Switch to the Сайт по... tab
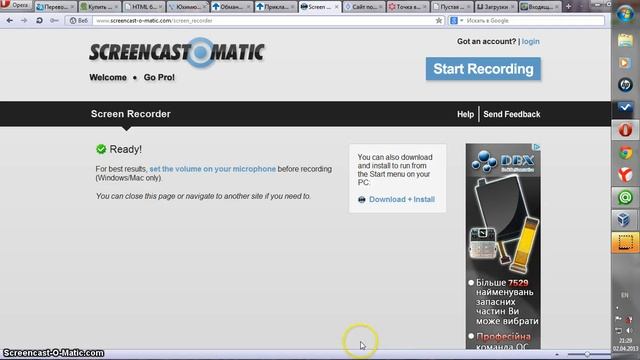 click(363, 7)
